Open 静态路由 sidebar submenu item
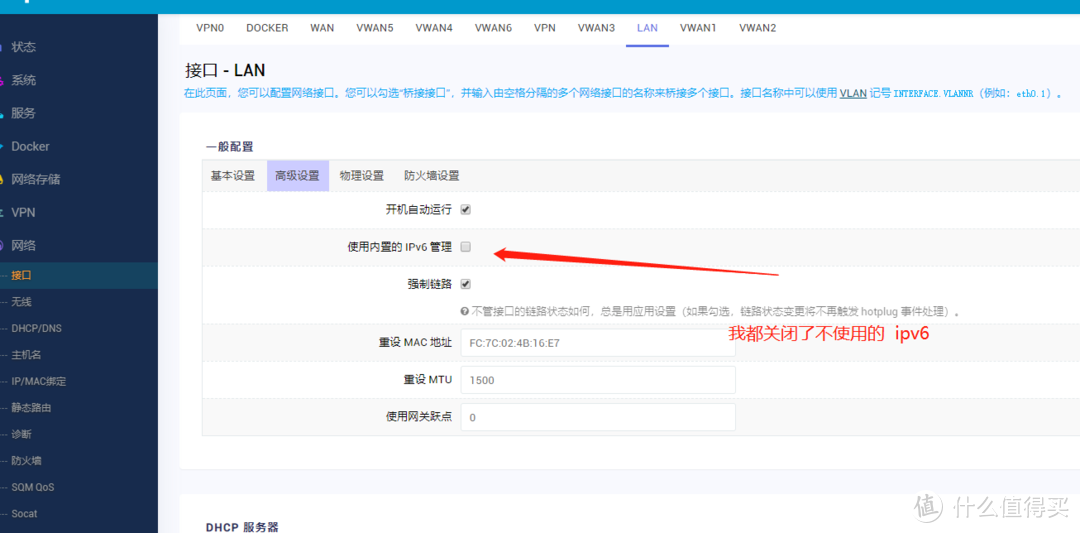Screen dimensions: 1080x533 pyautogui.click(x=32, y=408)
